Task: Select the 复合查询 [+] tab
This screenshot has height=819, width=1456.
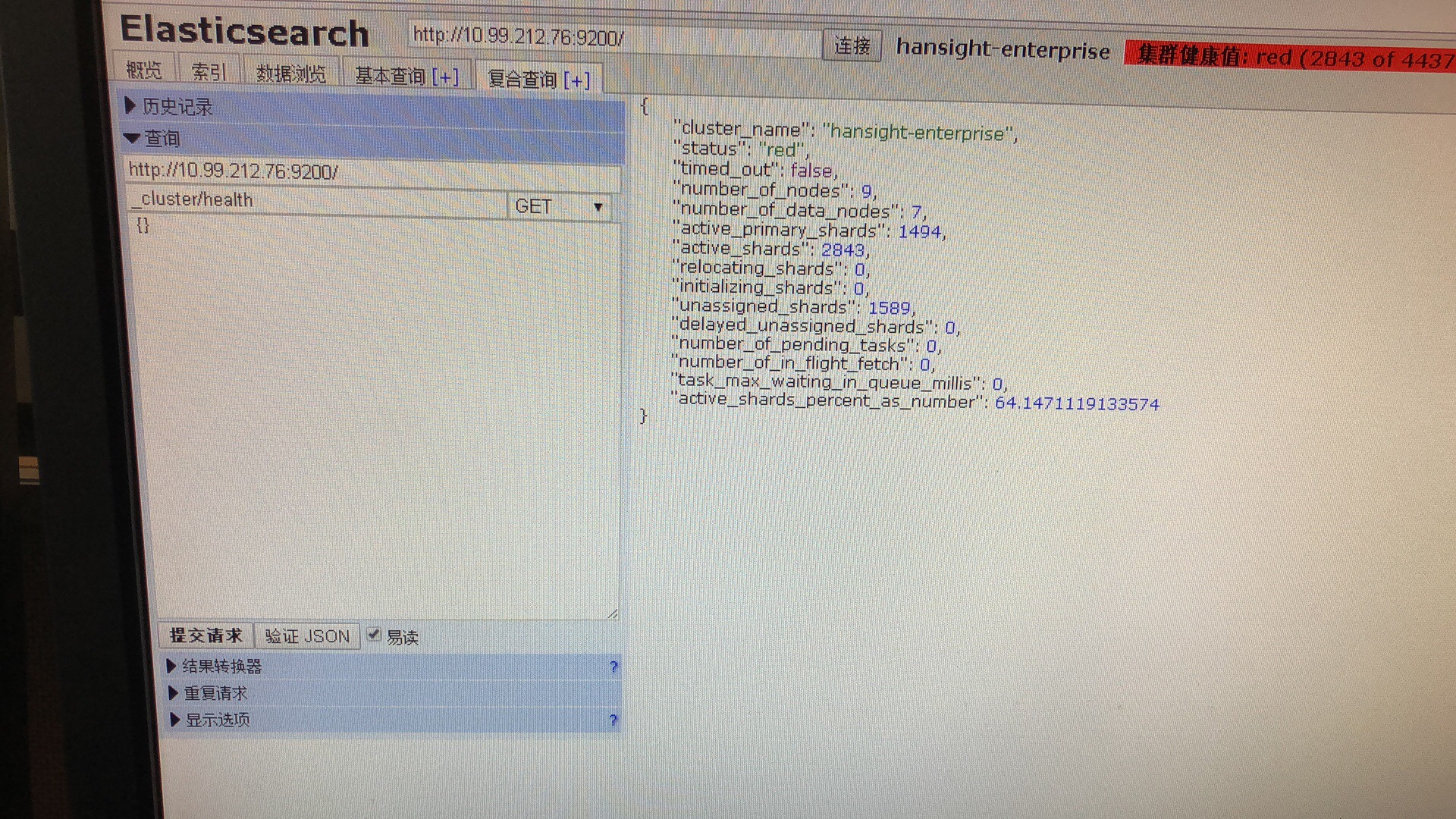Action: coord(538,79)
